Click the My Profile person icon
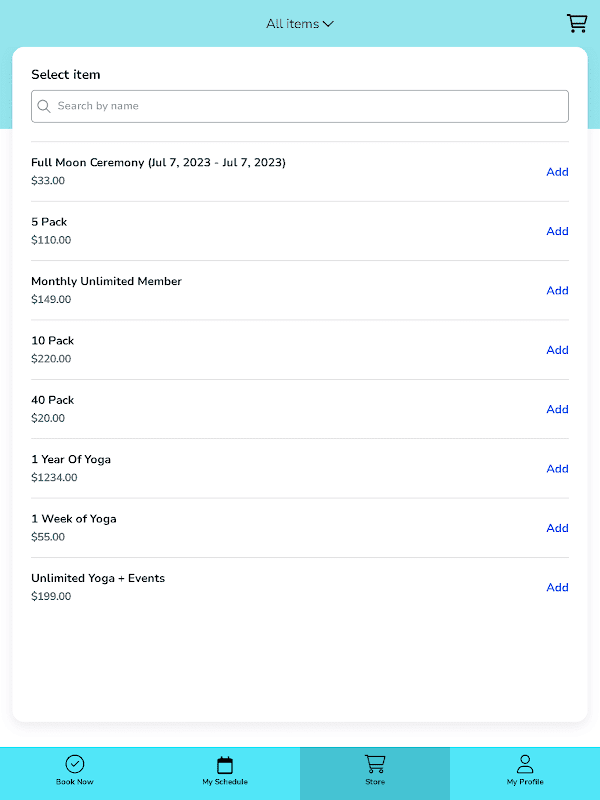 click(525, 764)
